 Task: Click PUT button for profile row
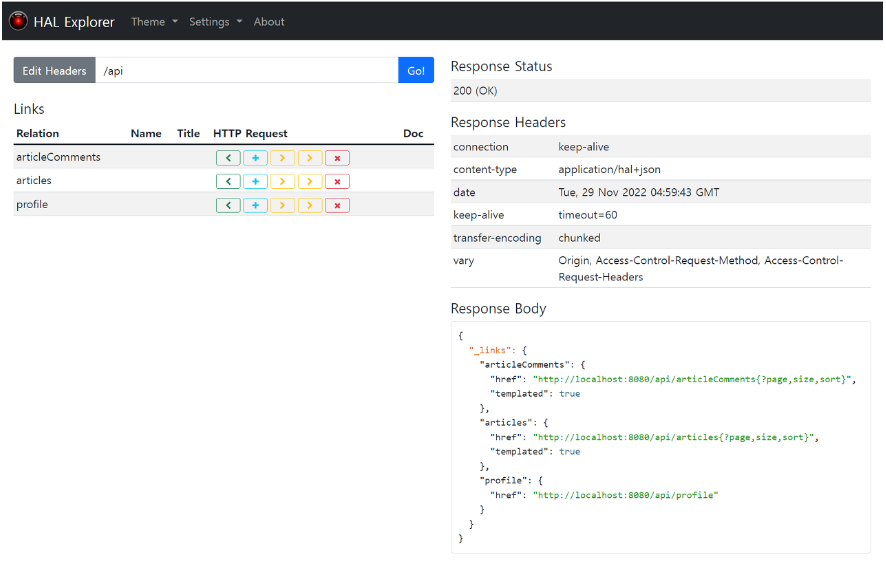click(x=283, y=205)
